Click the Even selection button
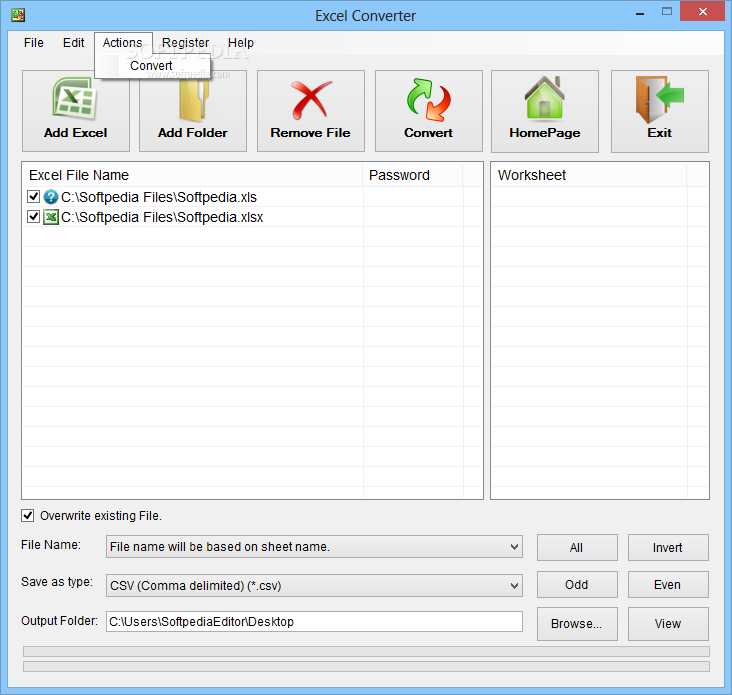The height and width of the screenshot is (695, 732). coord(668,584)
